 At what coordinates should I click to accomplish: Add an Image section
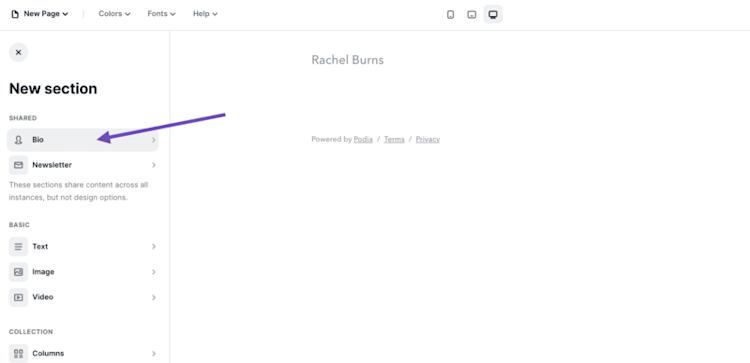coord(83,272)
